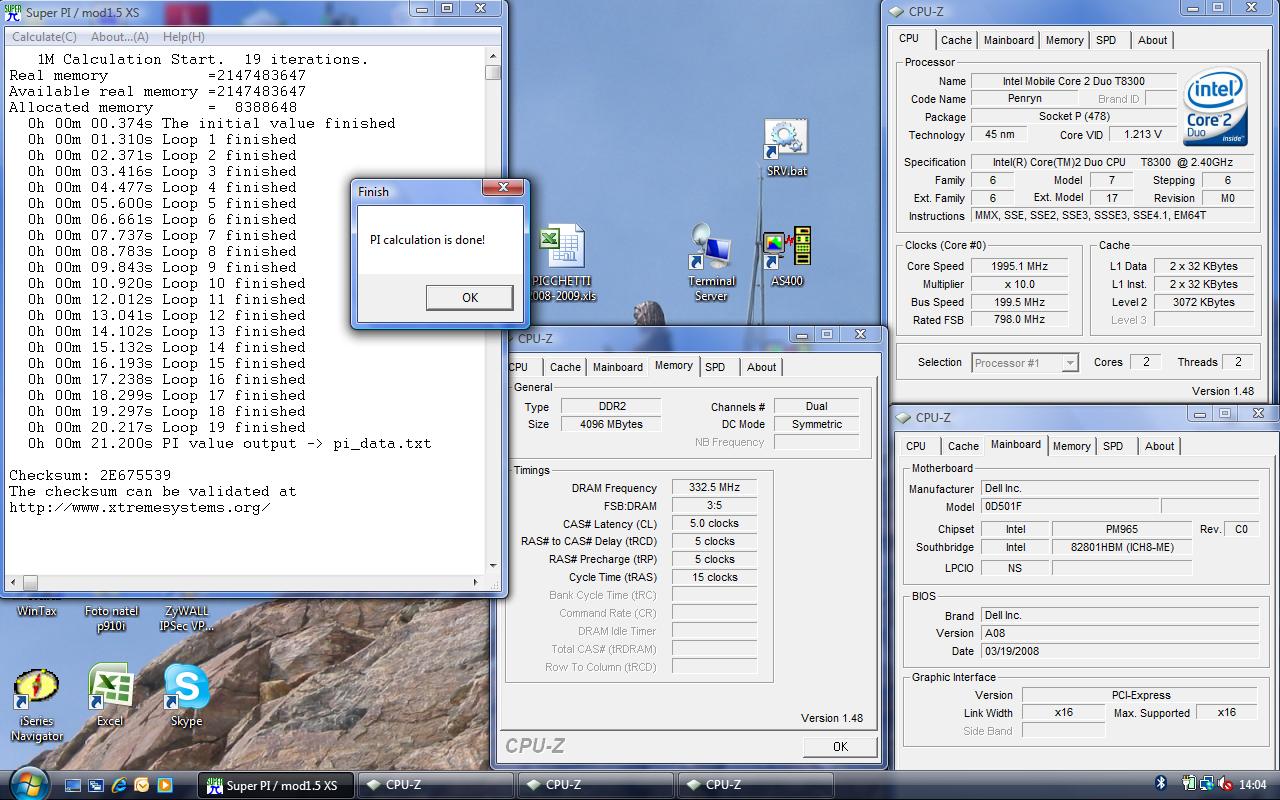Viewport: 1280px width, 800px height.
Task: Click Super PI horizontal scrollbar left arrow
Action: click(14, 582)
